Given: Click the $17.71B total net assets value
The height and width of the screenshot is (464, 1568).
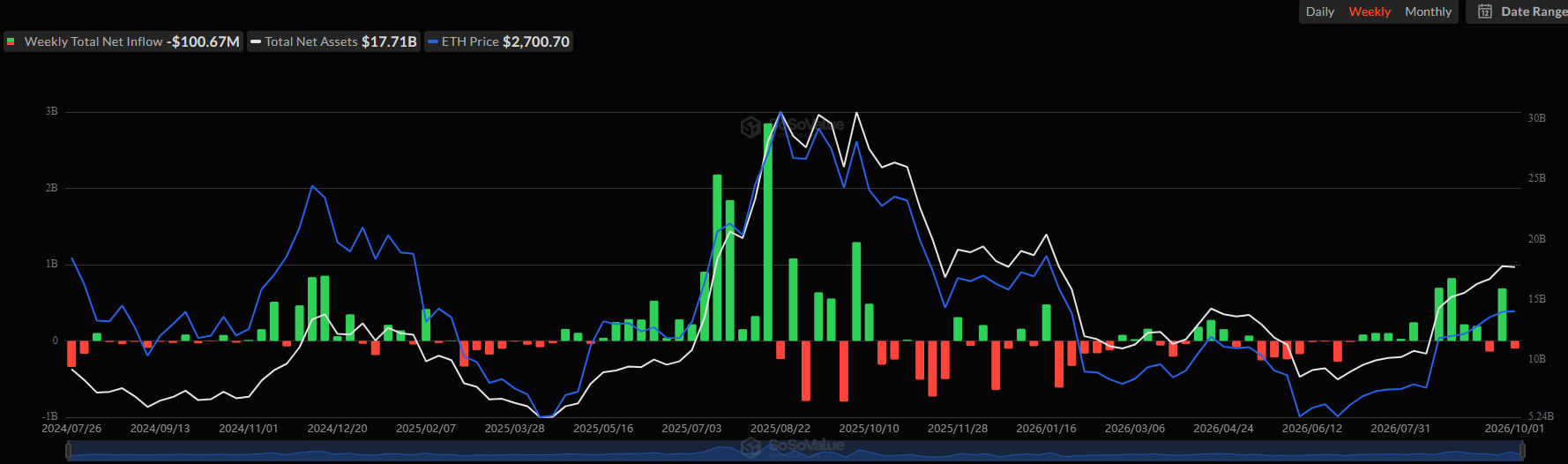Looking at the screenshot, I should point(389,41).
